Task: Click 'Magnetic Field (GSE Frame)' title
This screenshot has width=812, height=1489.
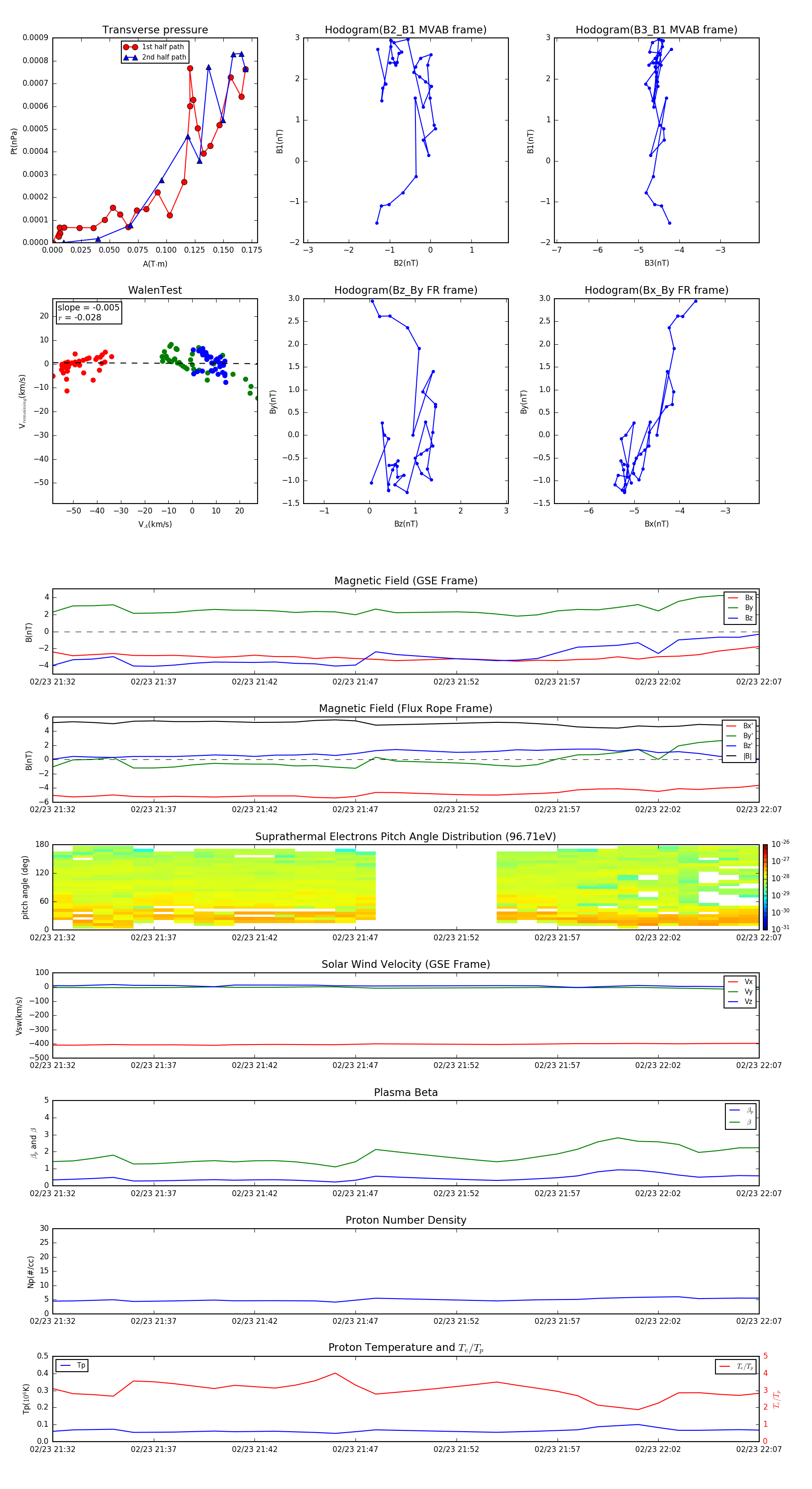Action: tap(406, 581)
